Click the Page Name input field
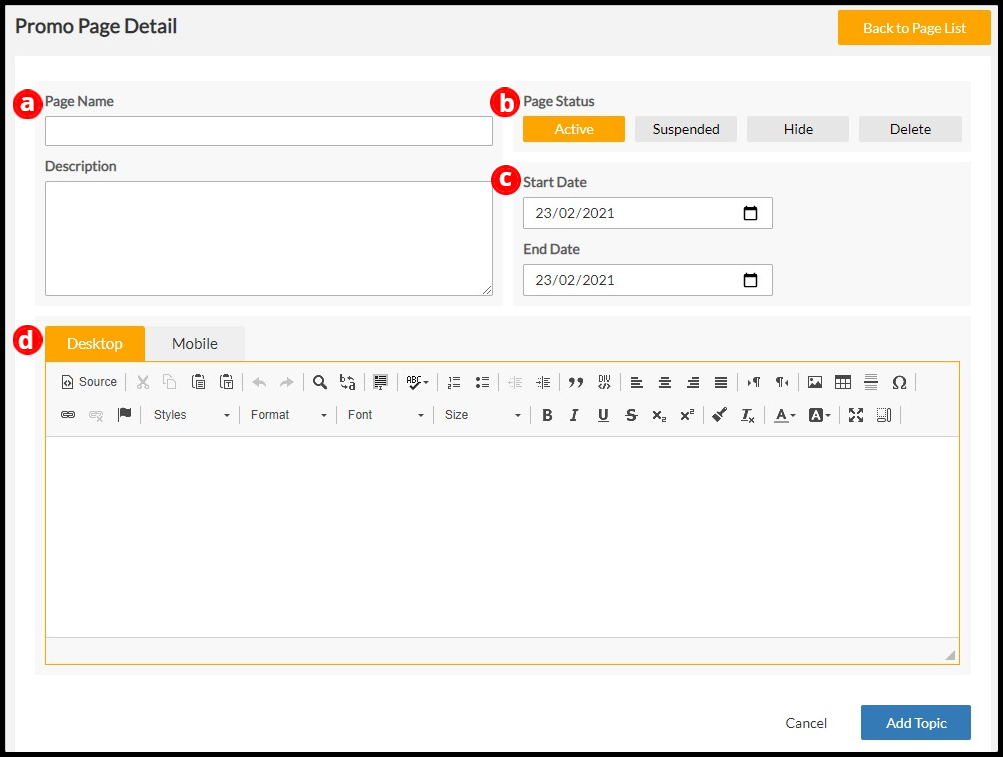 click(269, 131)
